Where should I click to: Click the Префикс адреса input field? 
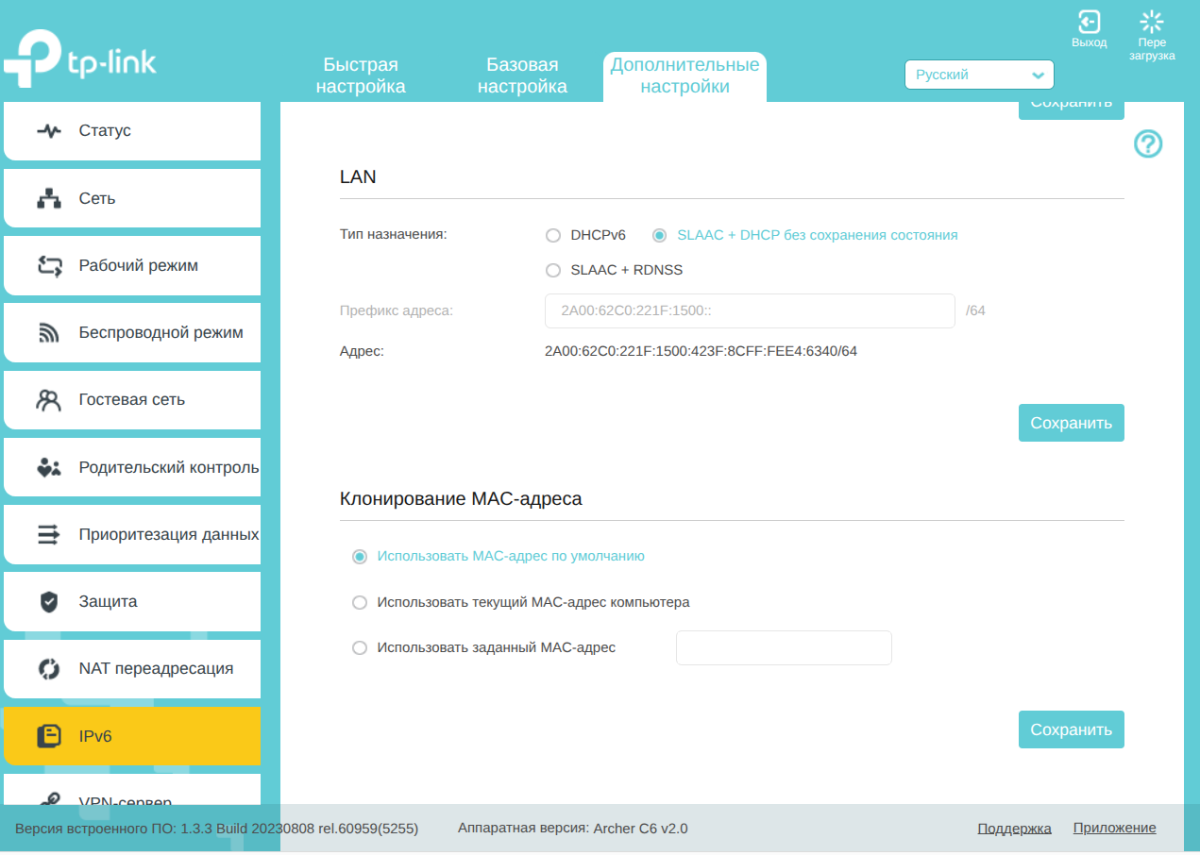(750, 311)
